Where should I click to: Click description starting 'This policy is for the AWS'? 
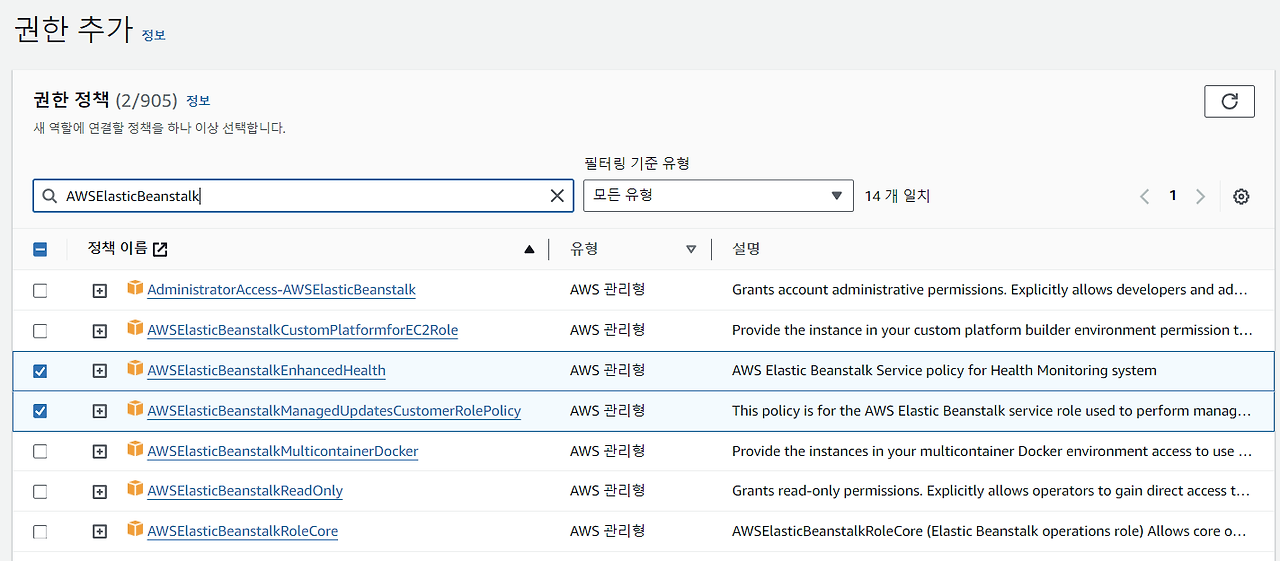click(992, 411)
